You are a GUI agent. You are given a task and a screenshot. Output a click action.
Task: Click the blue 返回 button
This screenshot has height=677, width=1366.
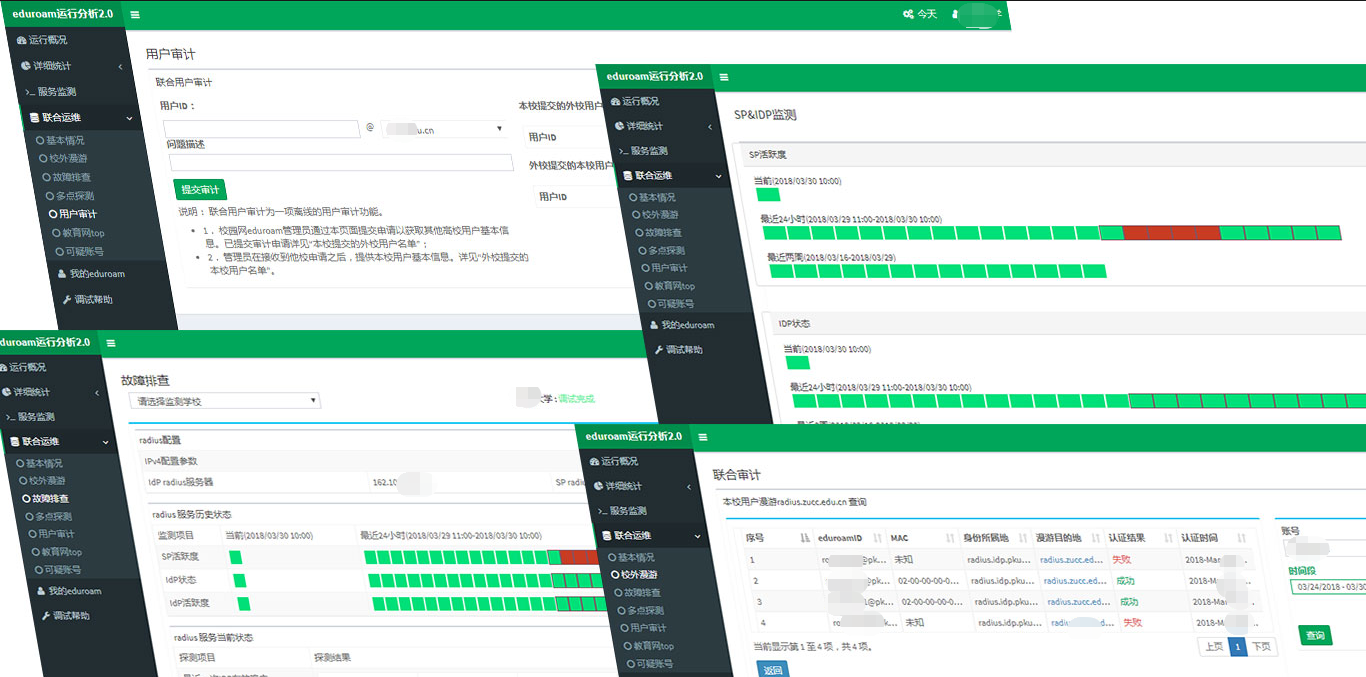pos(771,670)
